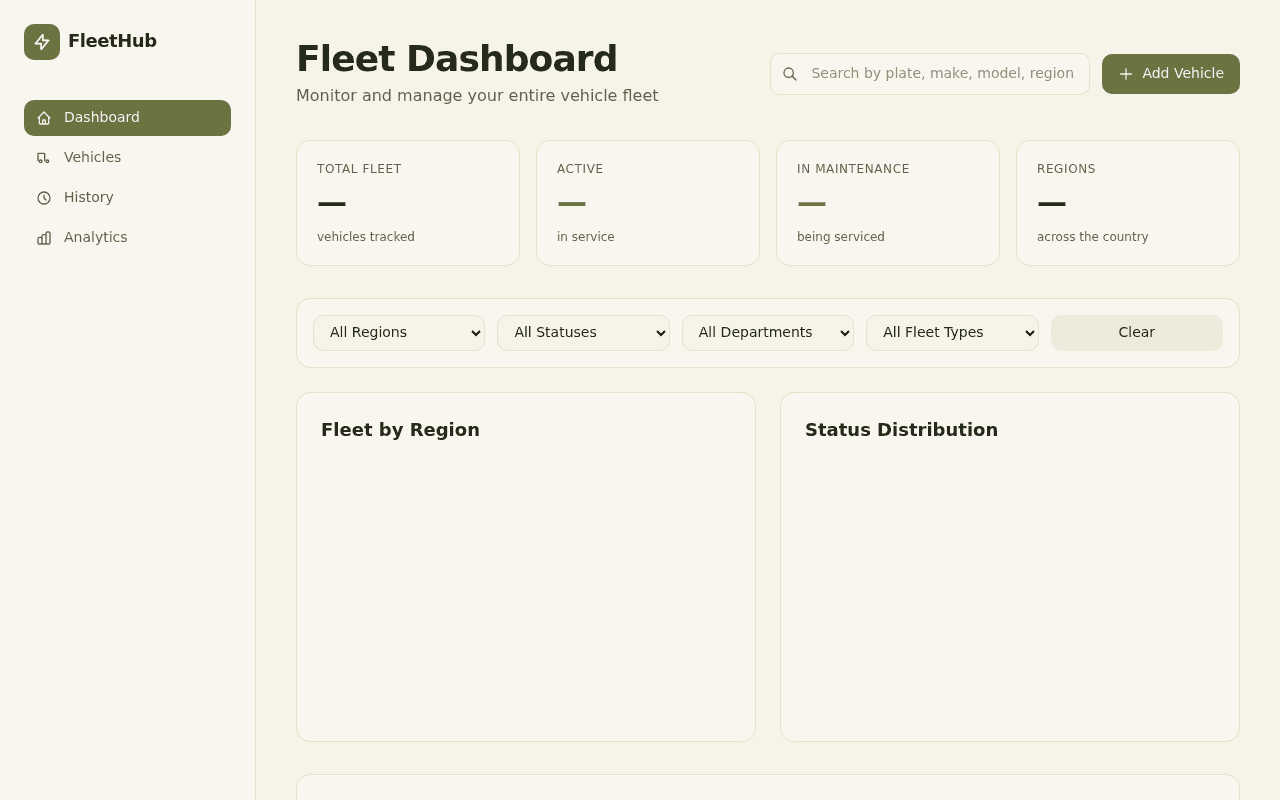Click the 'being serviced' caption

click(841, 237)
